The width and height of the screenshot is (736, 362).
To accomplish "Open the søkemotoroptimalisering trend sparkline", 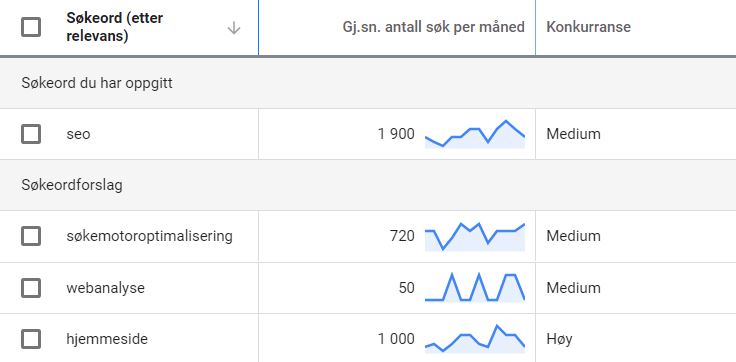I will (x=475, y=236).
